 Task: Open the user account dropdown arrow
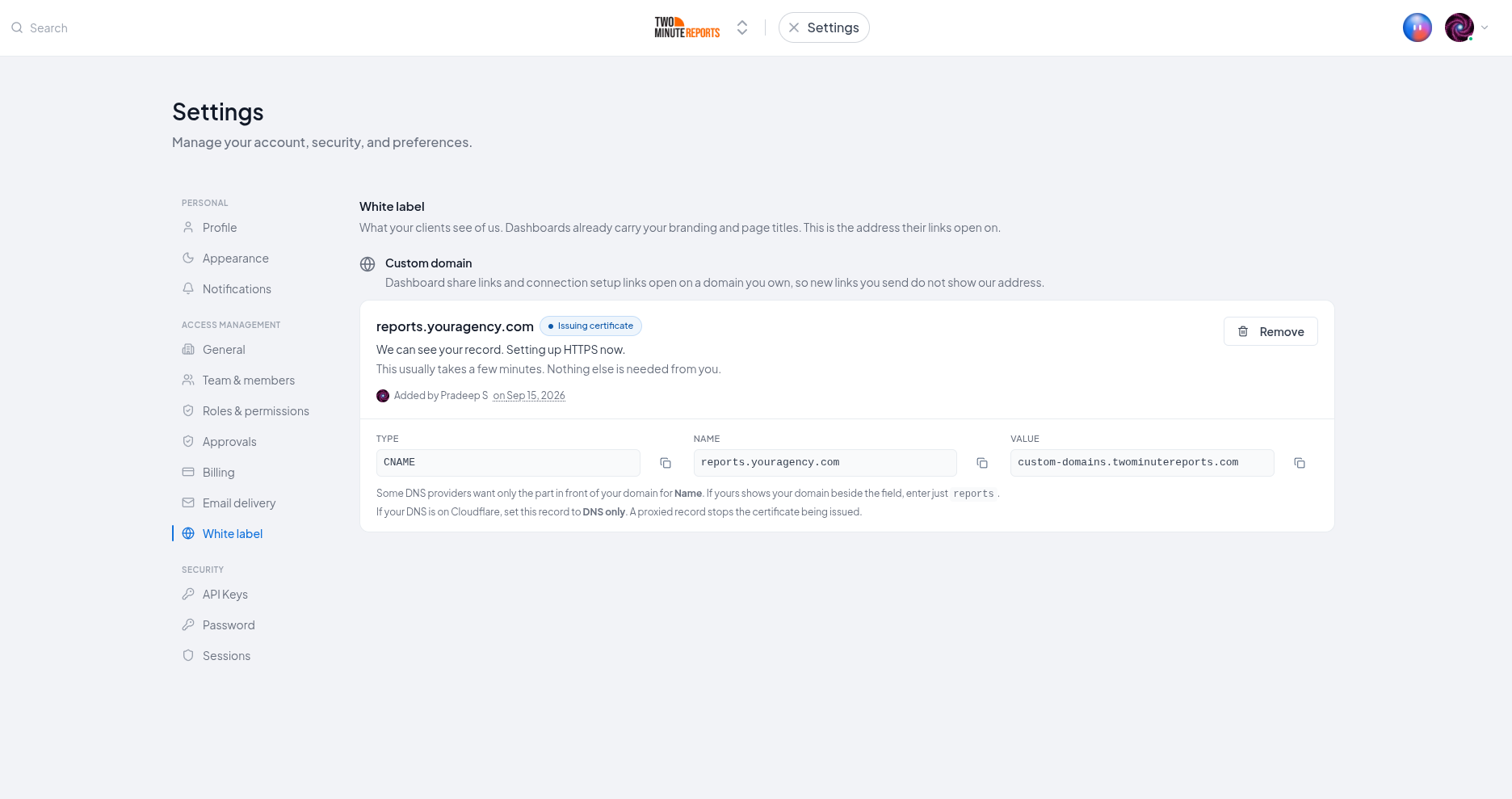(1485, 27)
